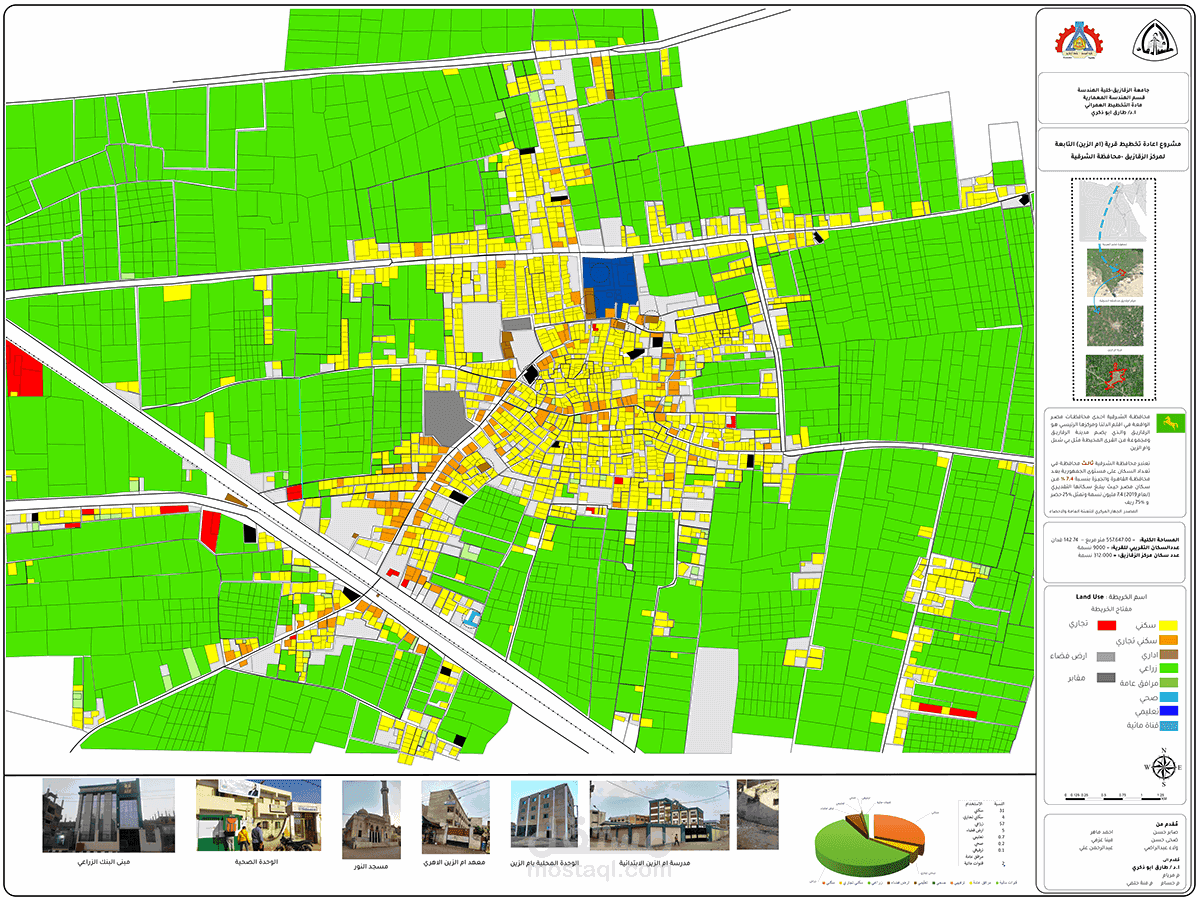Select the red تجاري legend swatch

(x=1106, y=624)
